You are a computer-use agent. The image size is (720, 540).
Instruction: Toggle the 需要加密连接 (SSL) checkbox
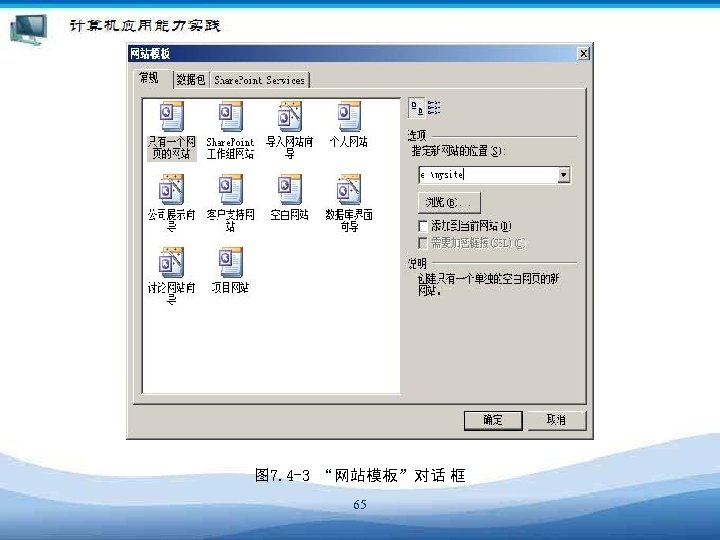423,243
